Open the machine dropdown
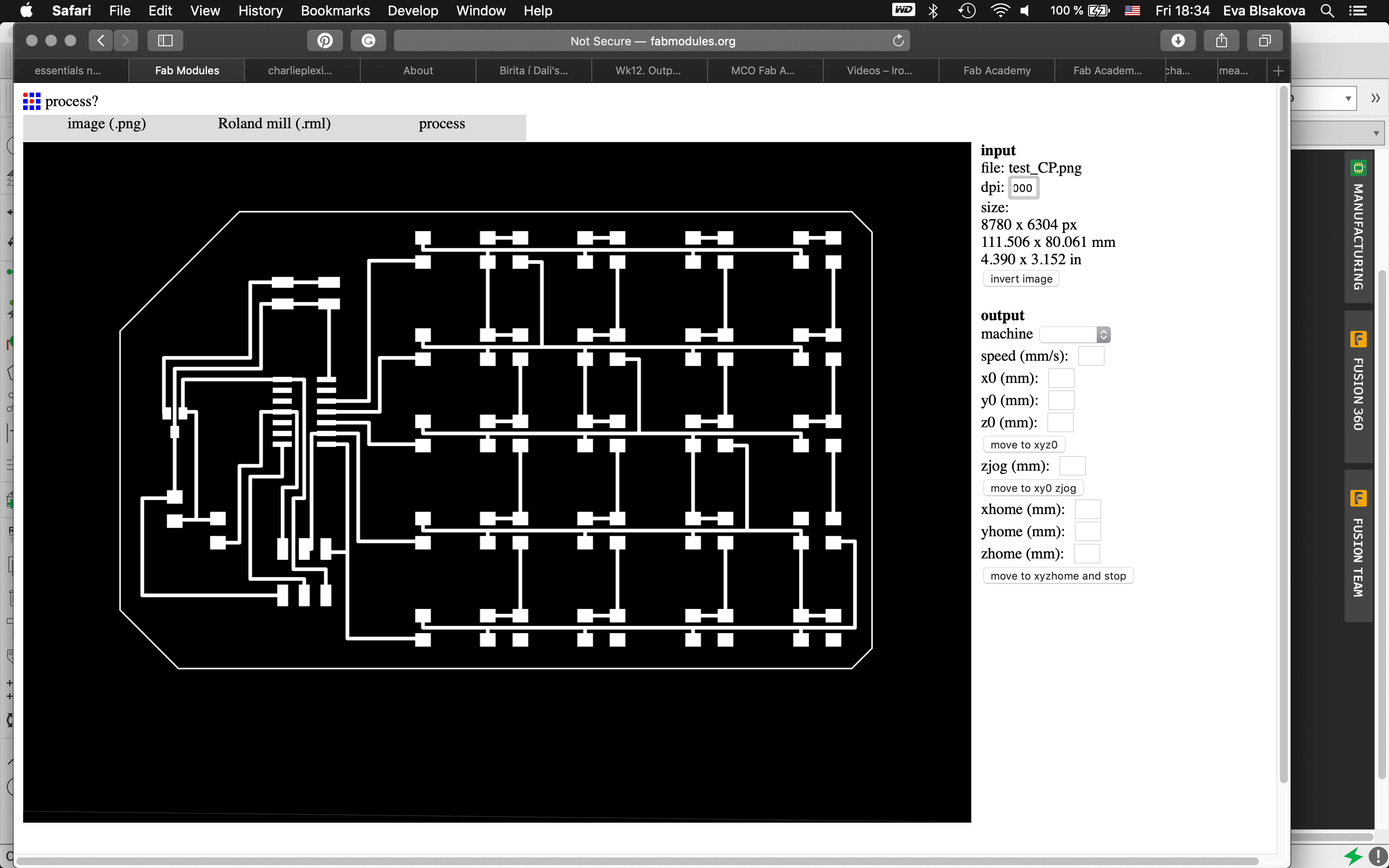The height and width of the screenshot is (868, 1389). (x=1075, y=335)
